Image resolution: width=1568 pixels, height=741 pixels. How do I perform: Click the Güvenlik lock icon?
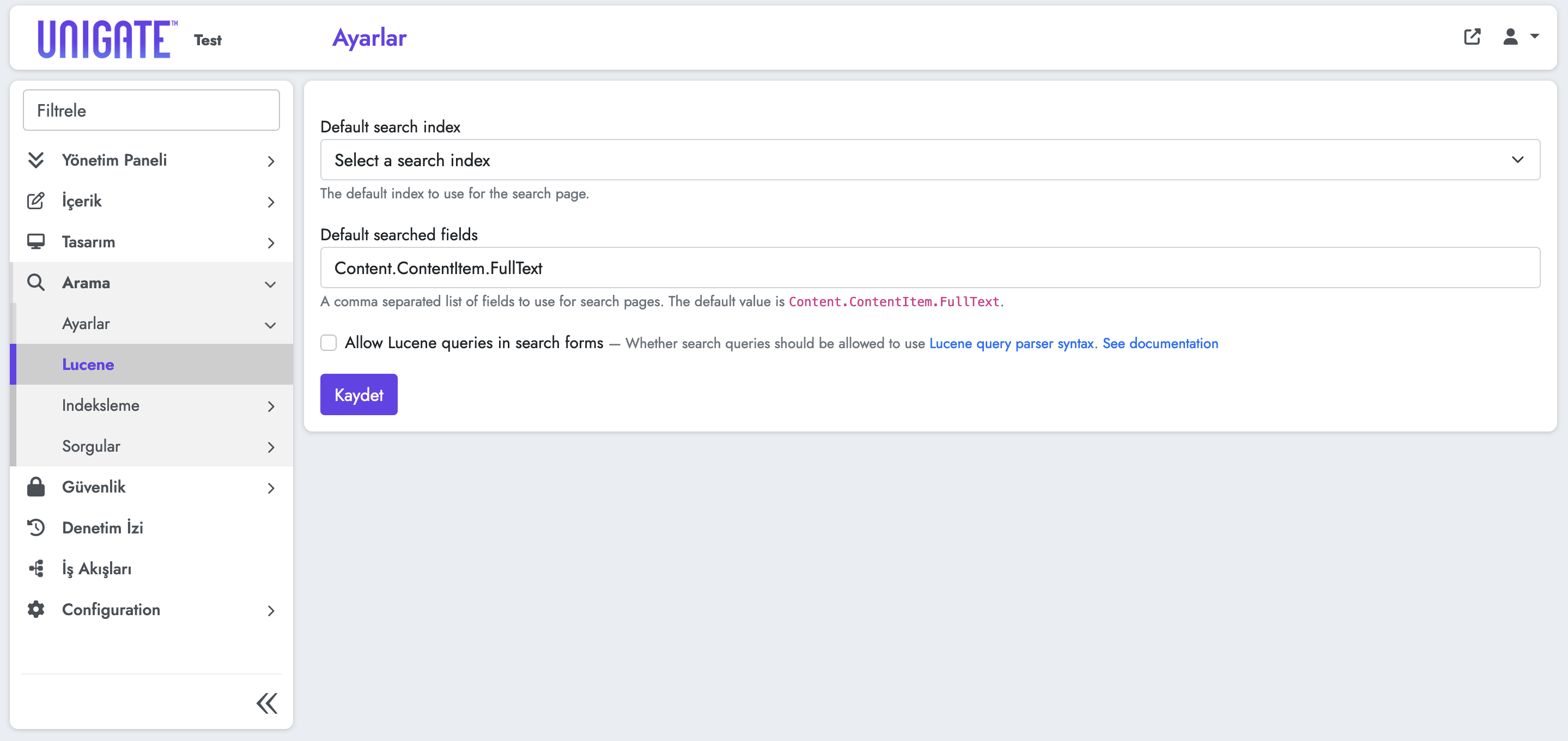(36, 487)
